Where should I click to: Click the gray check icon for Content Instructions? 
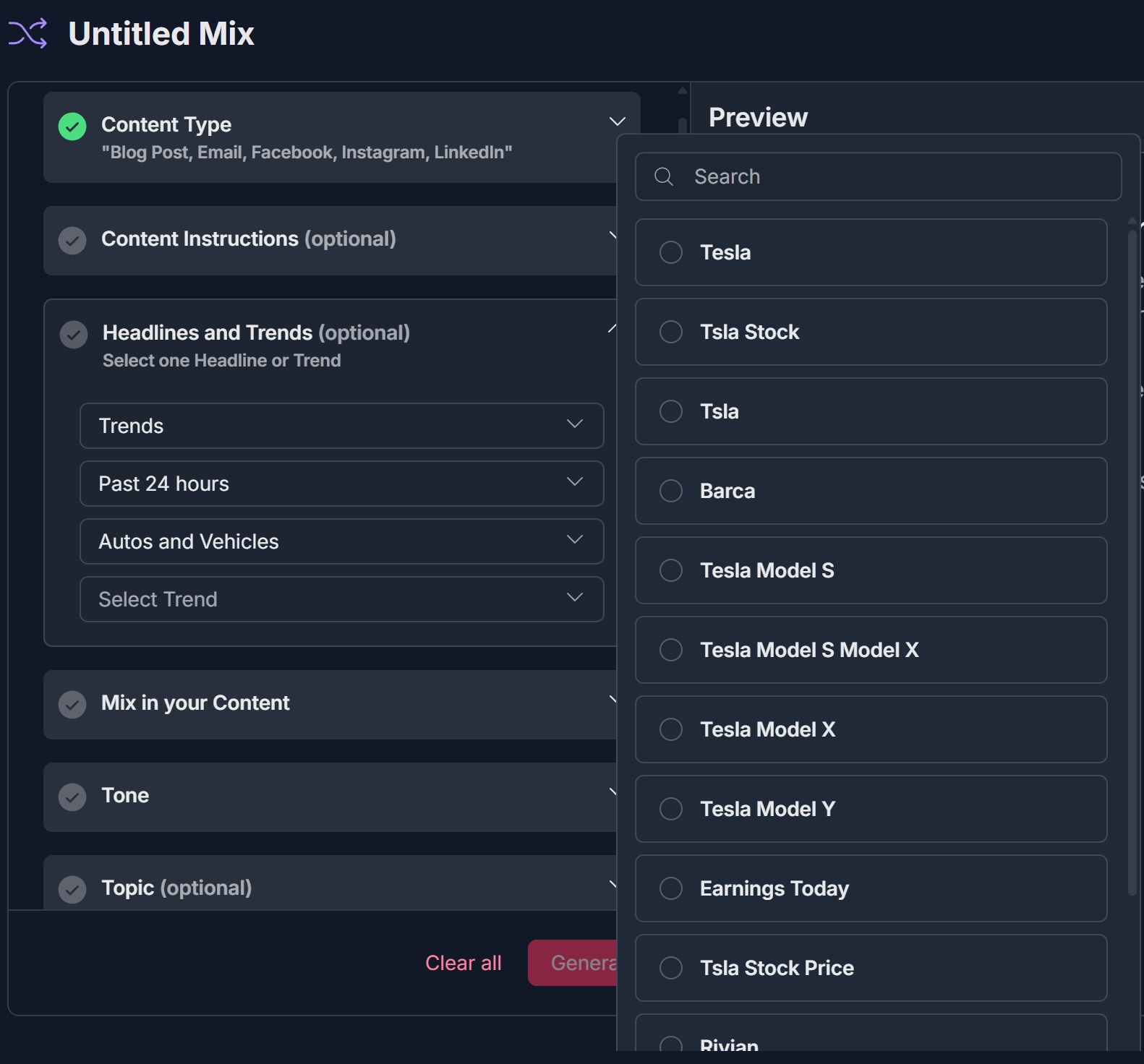point(72,241)
